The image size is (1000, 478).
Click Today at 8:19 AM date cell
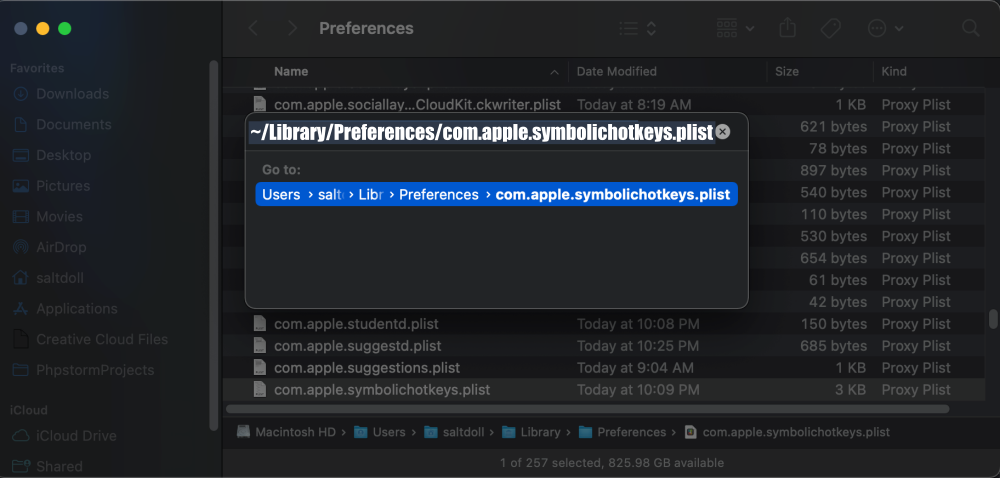point(634,105)
